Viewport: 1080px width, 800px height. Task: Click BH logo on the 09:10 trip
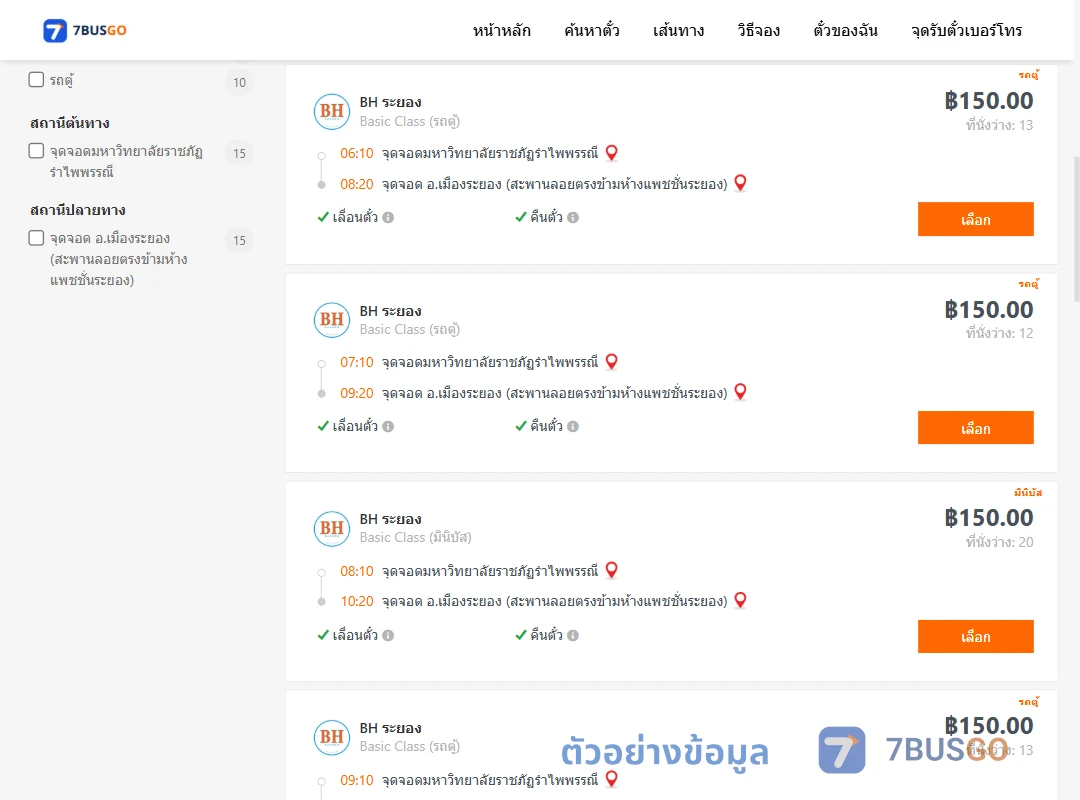click(332, 737)
